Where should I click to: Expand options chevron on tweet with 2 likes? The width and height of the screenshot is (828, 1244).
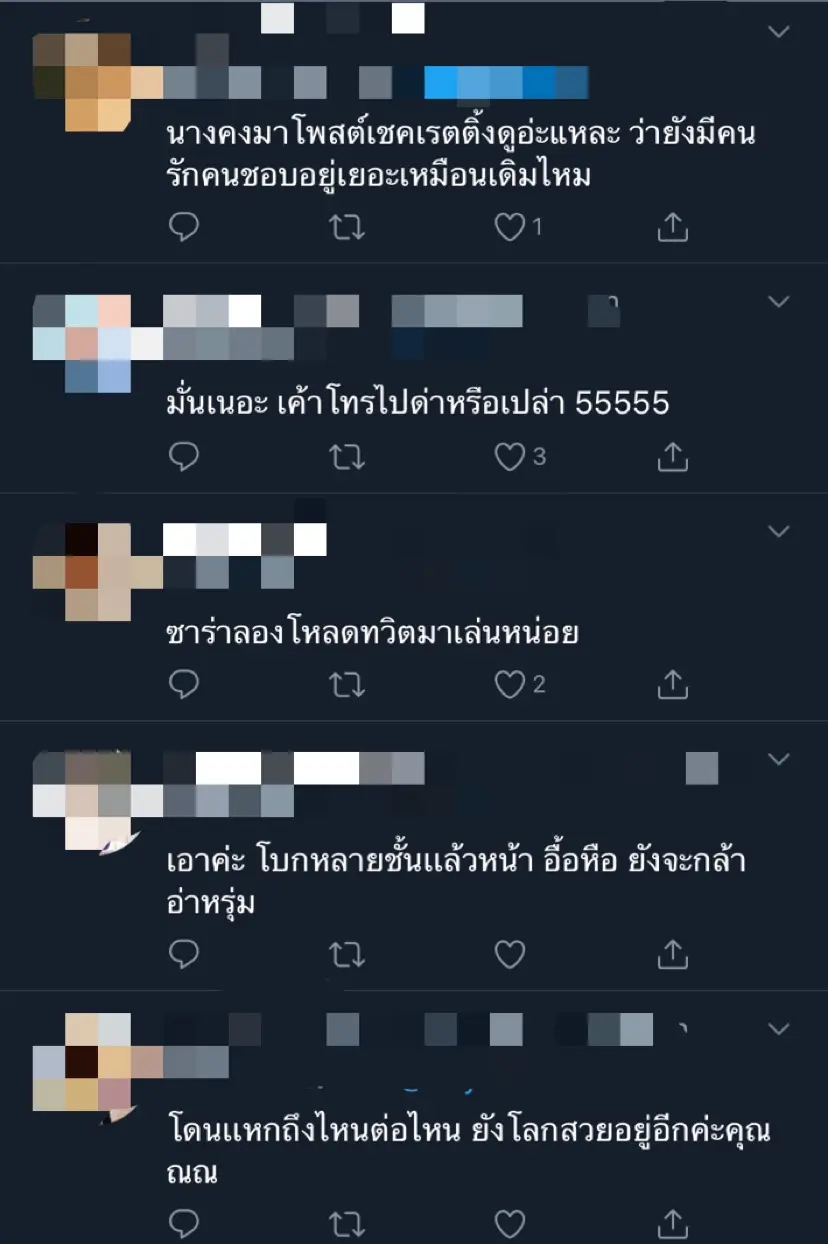[x=778, y=531]
